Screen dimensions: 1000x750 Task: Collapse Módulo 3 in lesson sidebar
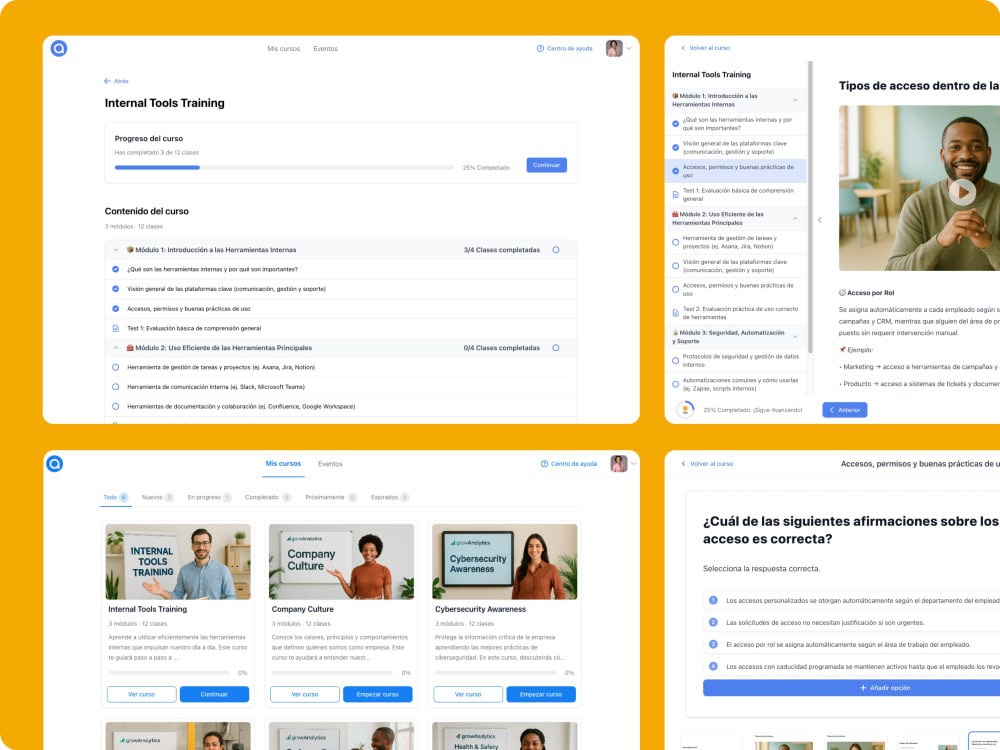795,337
